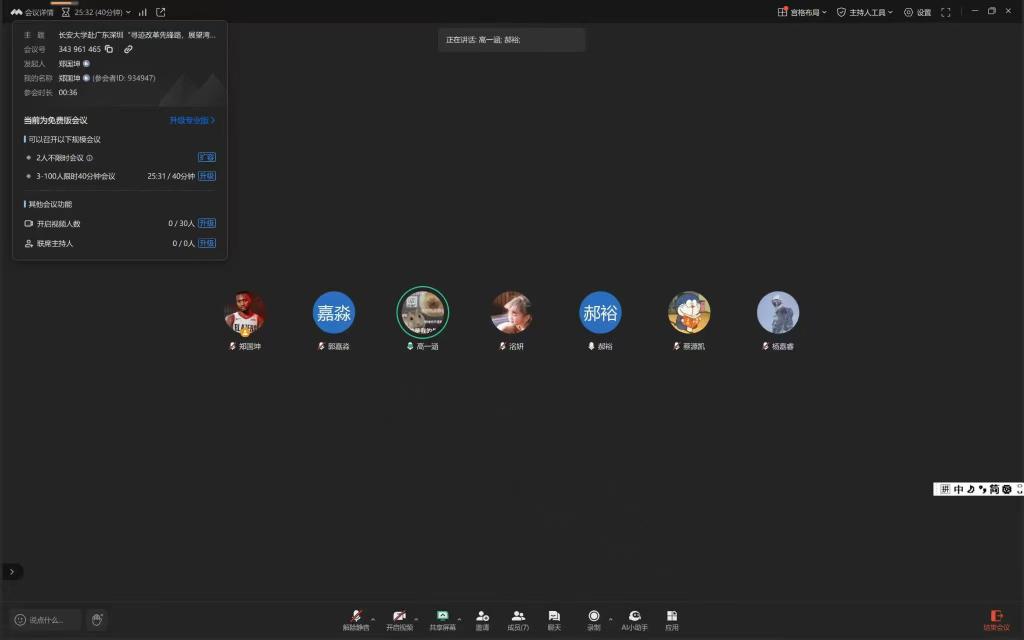The width and height of the screenshot is (1024, 640).
Task: Open the 聊天 chat panel
Action: coord(554,620)
